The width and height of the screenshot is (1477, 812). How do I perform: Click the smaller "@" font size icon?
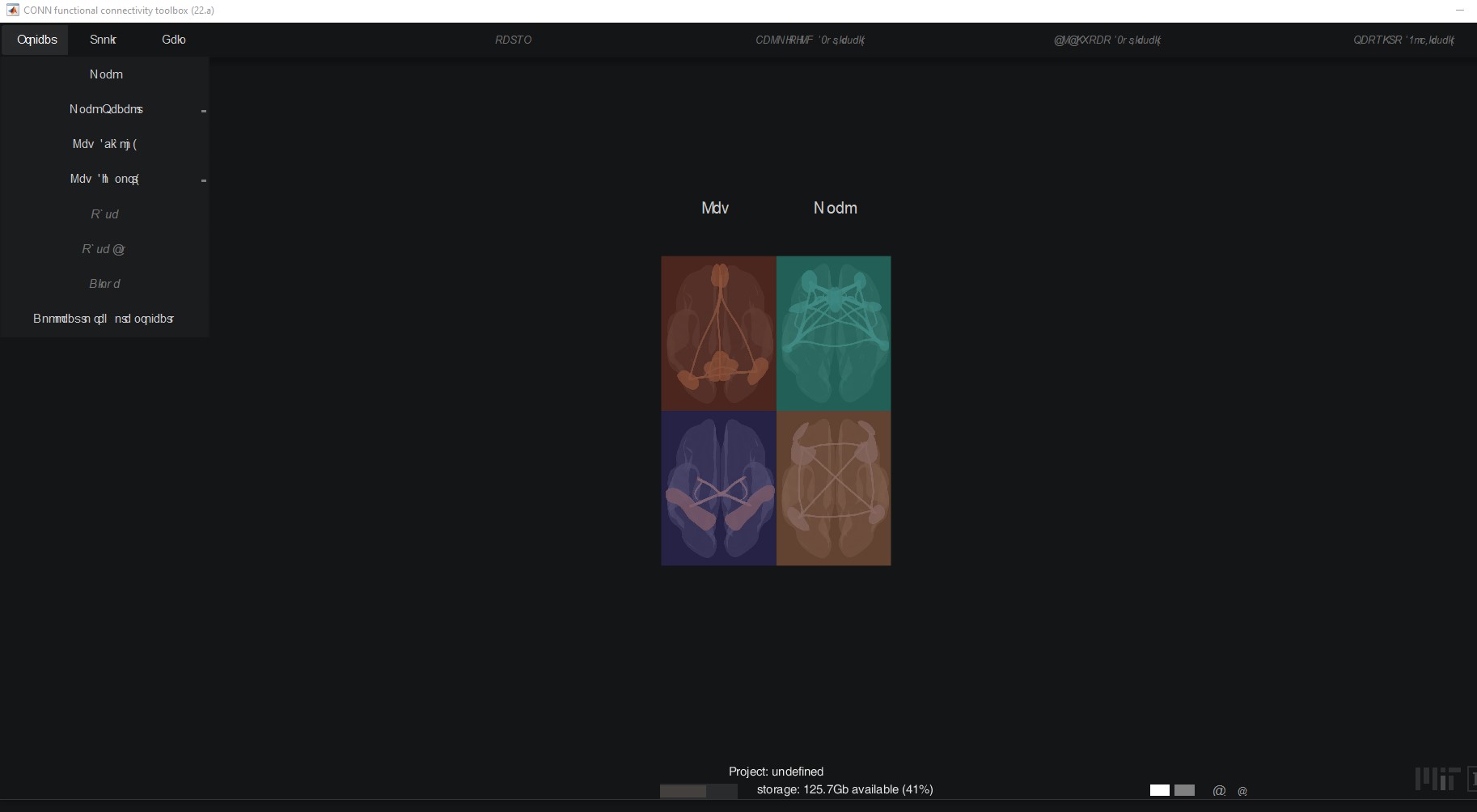1242,791
